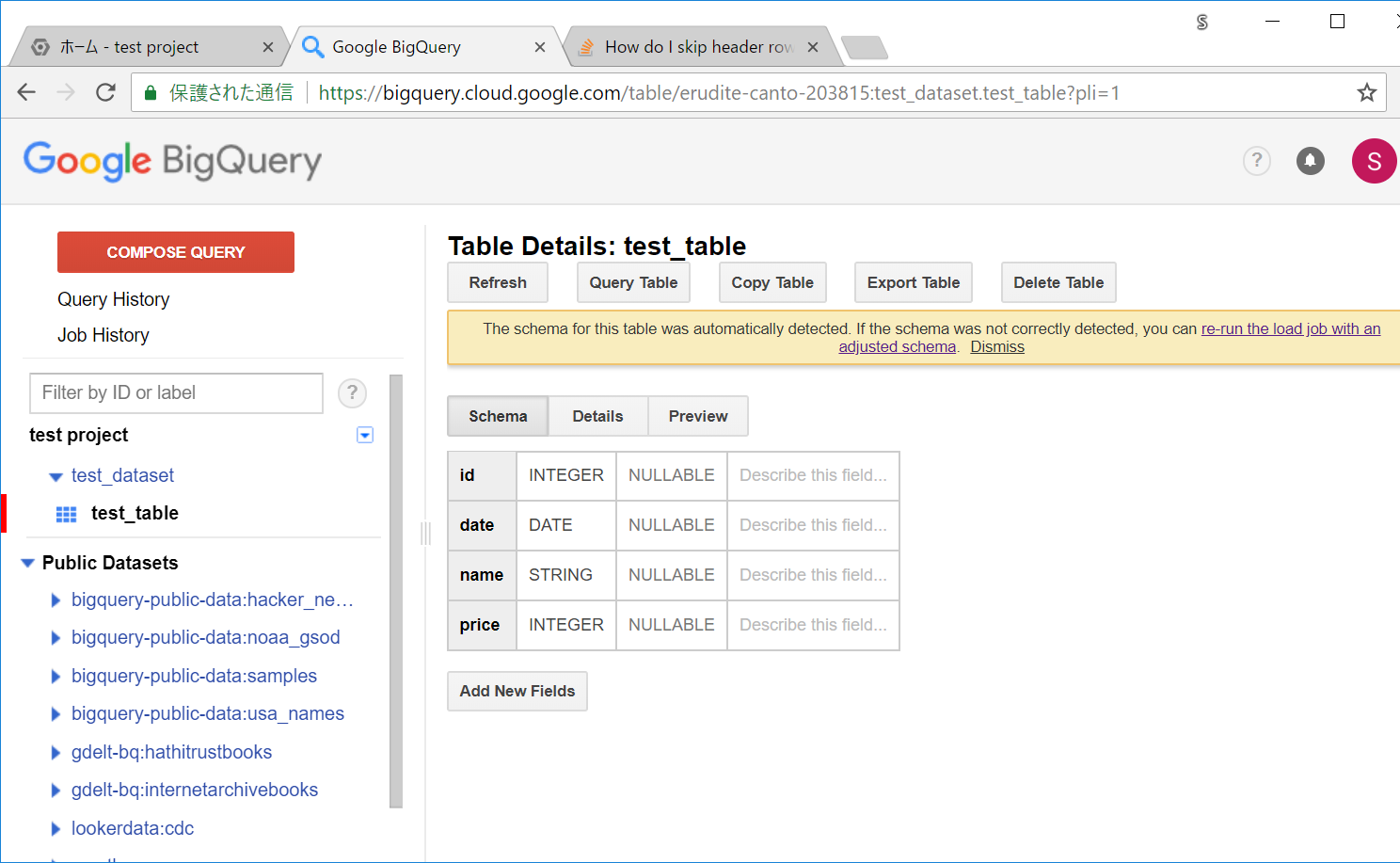
Task: Click the Filter by ID or label field
Action: 175,393
